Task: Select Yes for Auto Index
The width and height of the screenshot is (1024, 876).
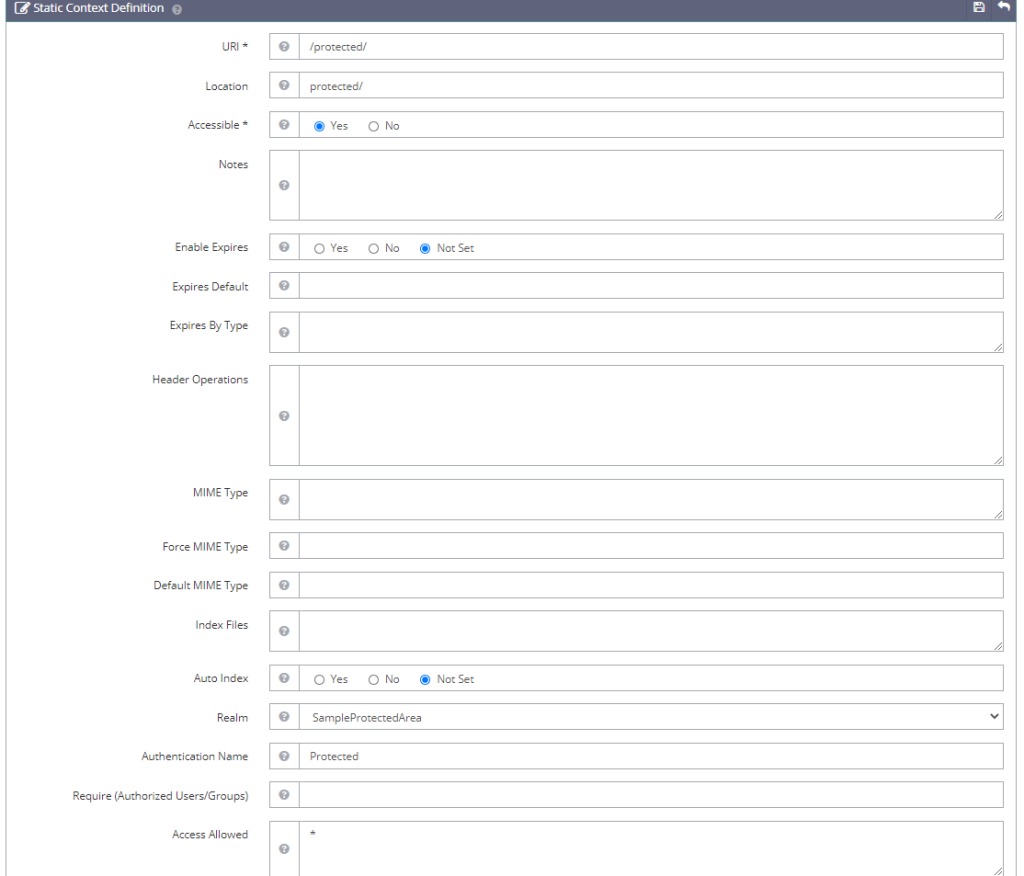Action: tap(320, 679)
